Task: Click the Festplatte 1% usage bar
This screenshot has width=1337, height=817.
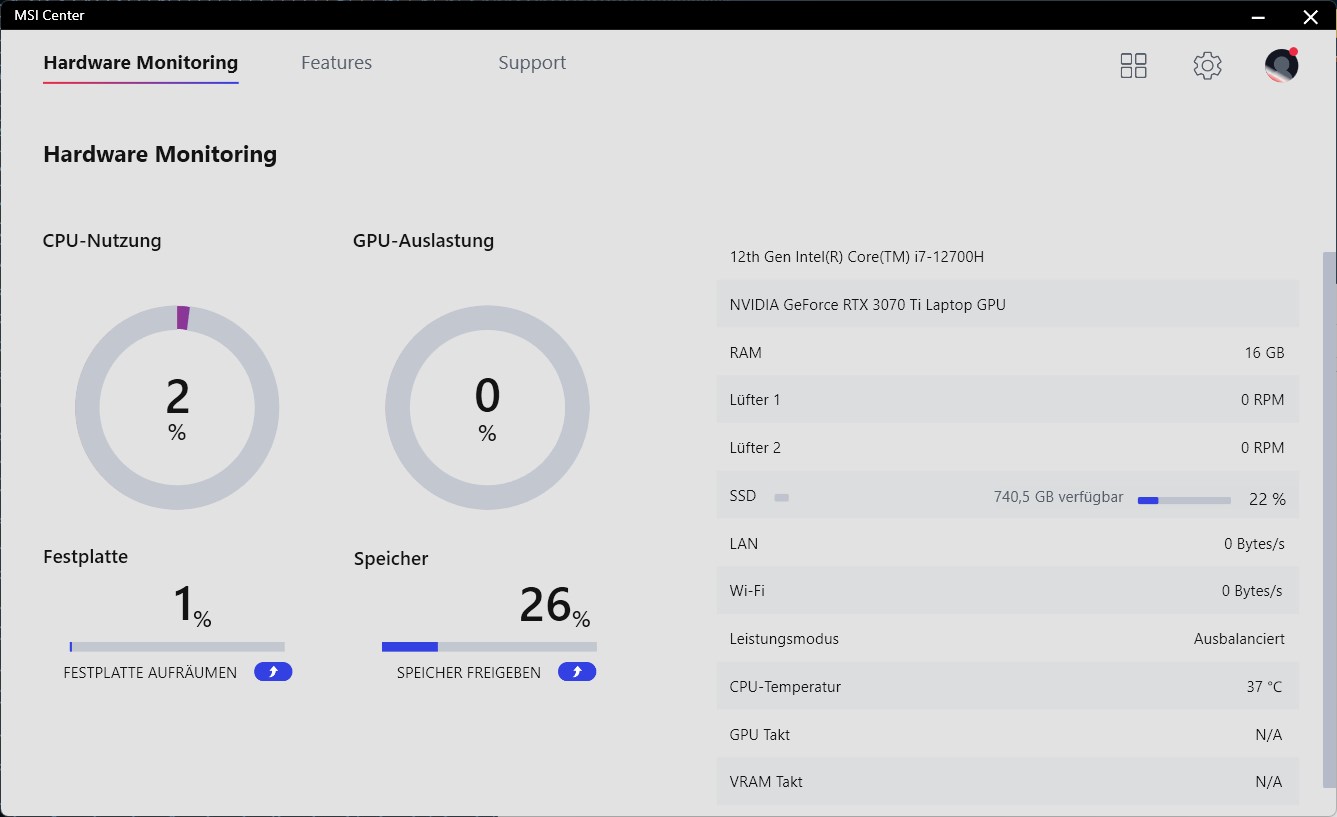Action: (177, 647)
